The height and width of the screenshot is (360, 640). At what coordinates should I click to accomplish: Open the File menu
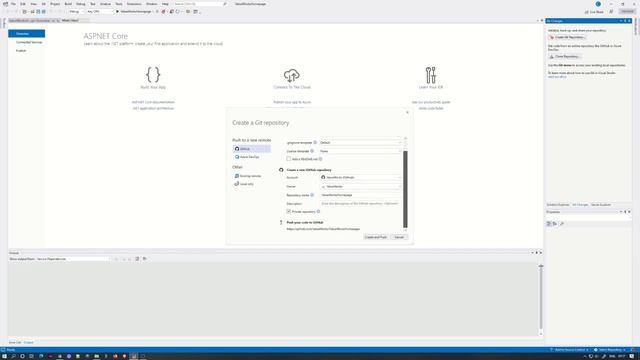tap(13, 4)
